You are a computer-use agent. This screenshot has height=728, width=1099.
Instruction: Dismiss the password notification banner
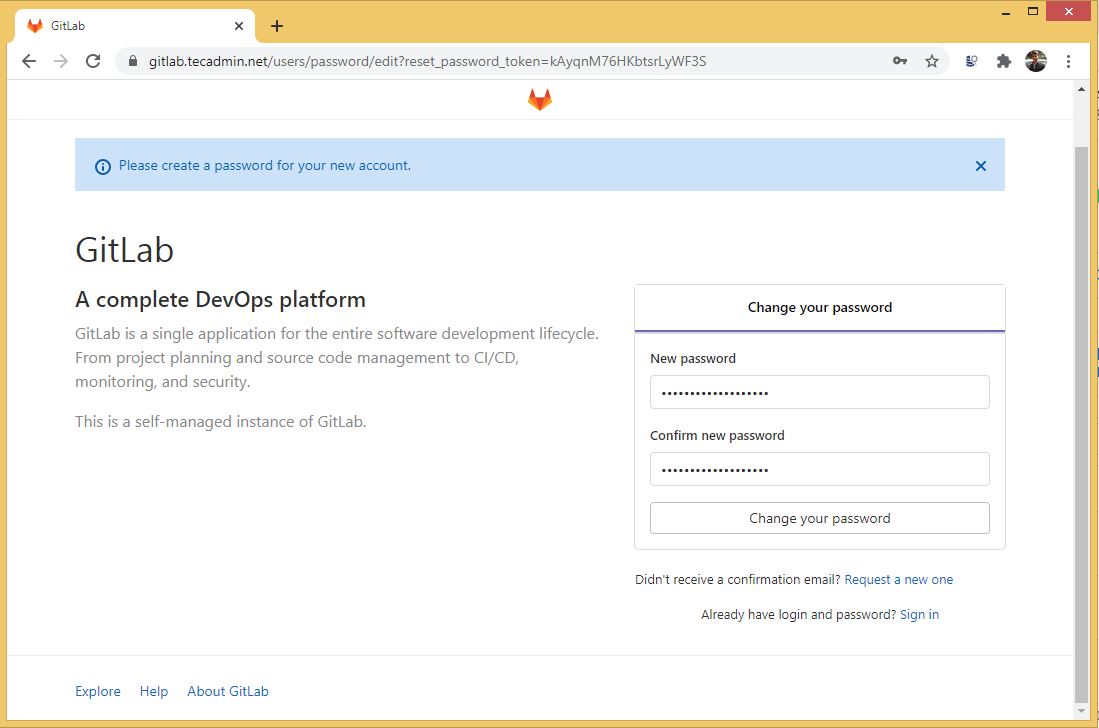pyautogui.click(x=980, y=166)
